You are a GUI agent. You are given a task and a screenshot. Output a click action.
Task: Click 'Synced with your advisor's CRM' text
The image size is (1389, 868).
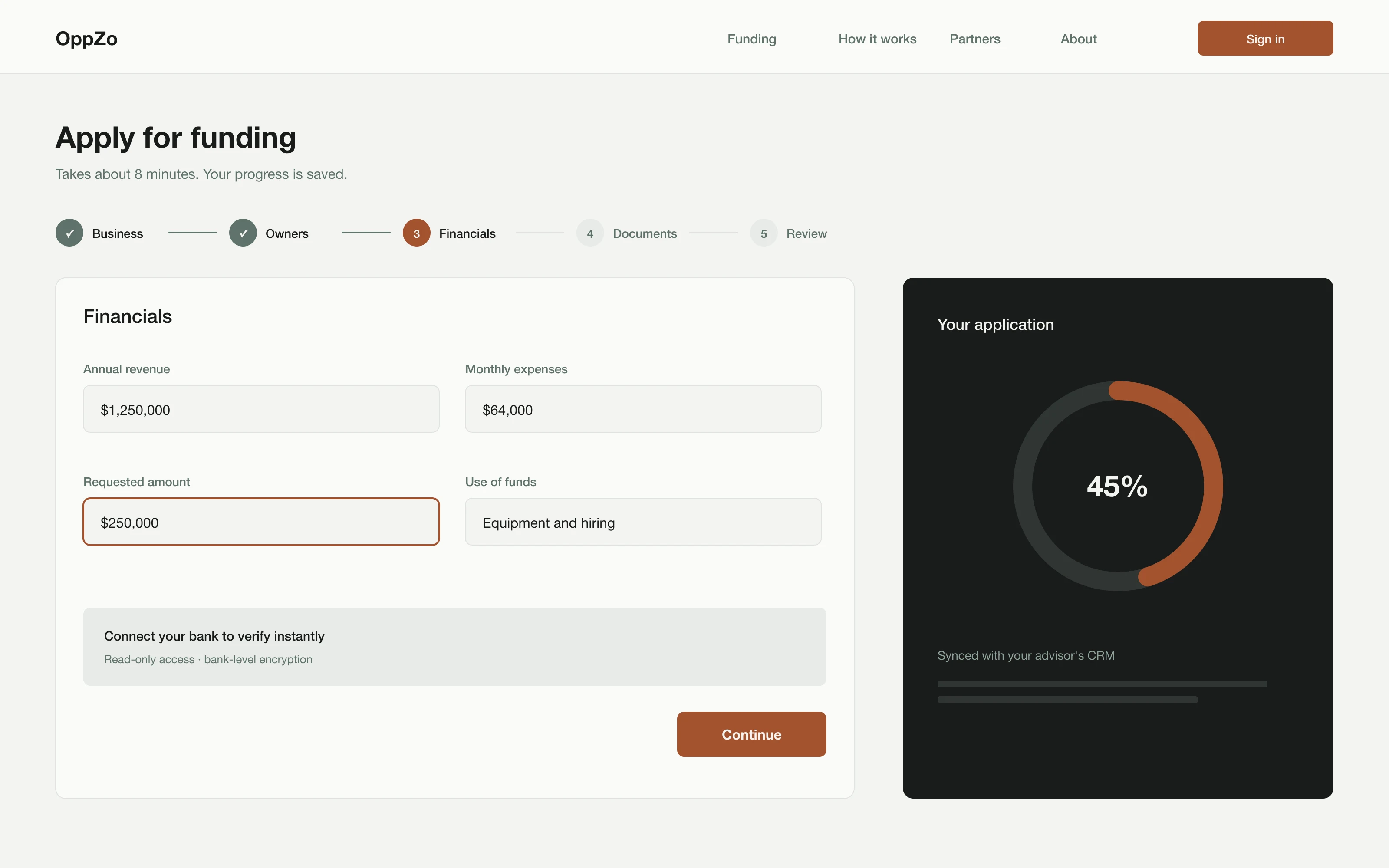[x=1026, y=656]
